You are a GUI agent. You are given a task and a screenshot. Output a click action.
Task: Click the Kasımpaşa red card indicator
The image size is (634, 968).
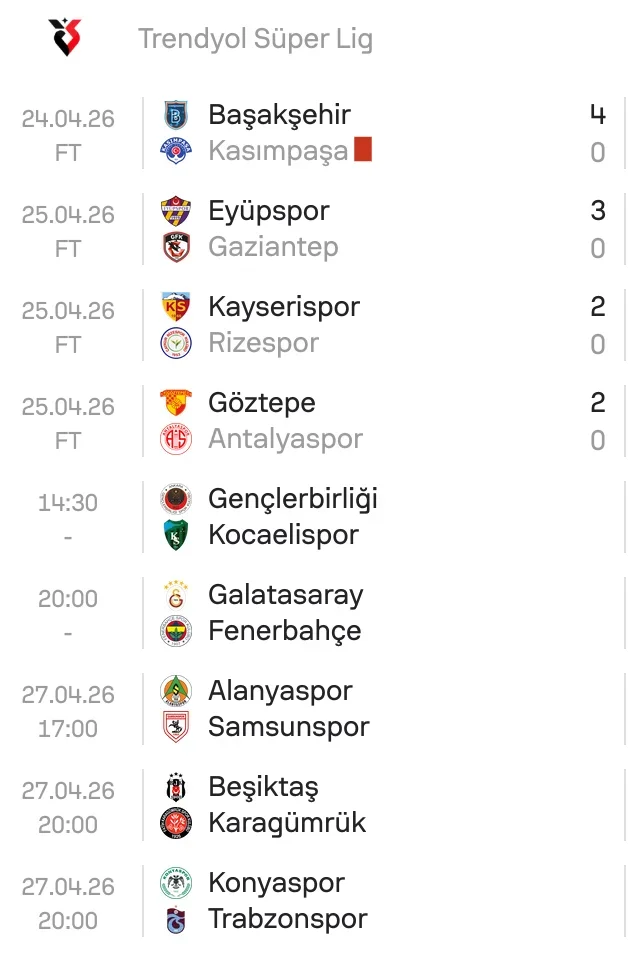(x=363, y=151)
